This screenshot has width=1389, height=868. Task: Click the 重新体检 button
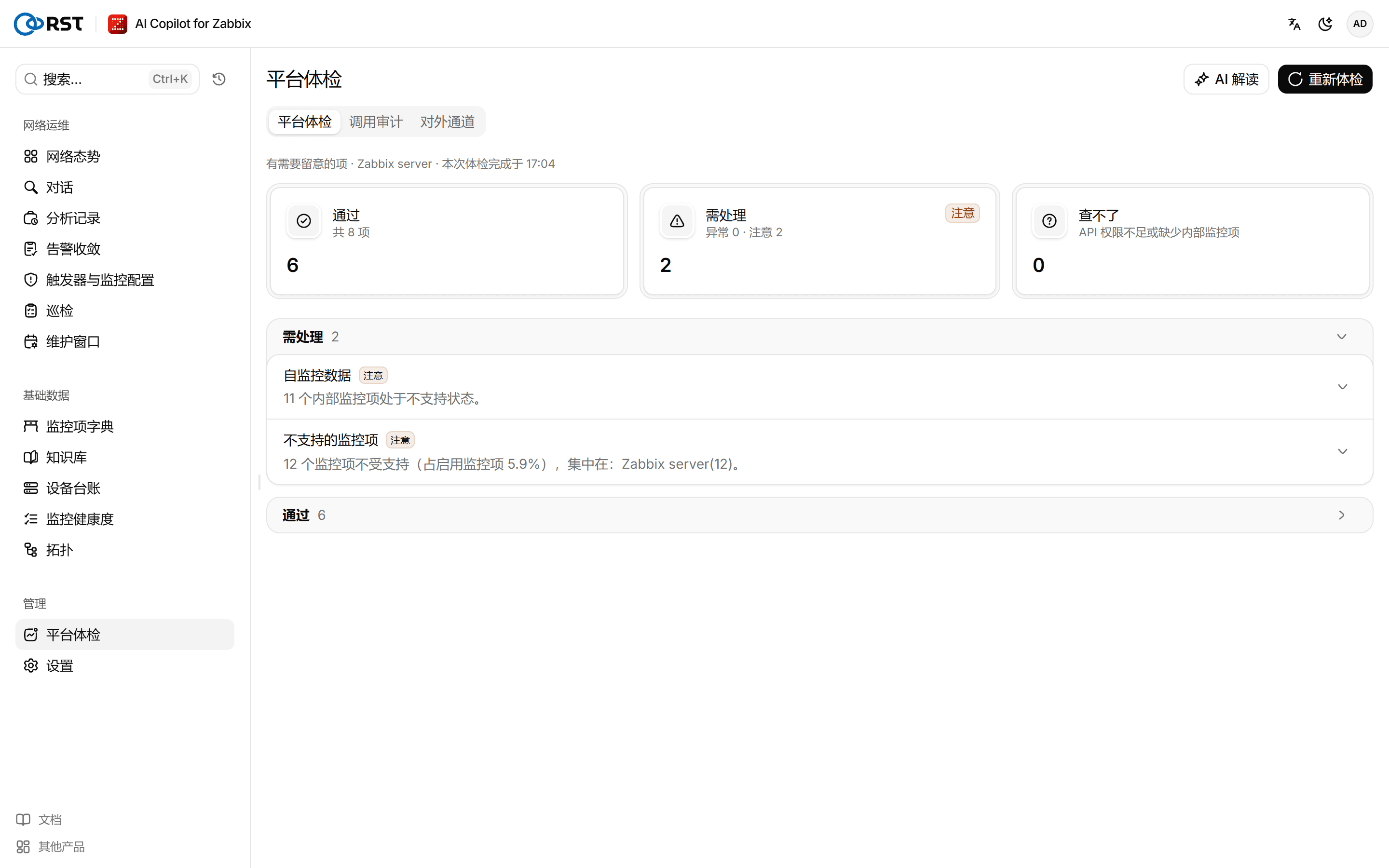pos(1325,79)
